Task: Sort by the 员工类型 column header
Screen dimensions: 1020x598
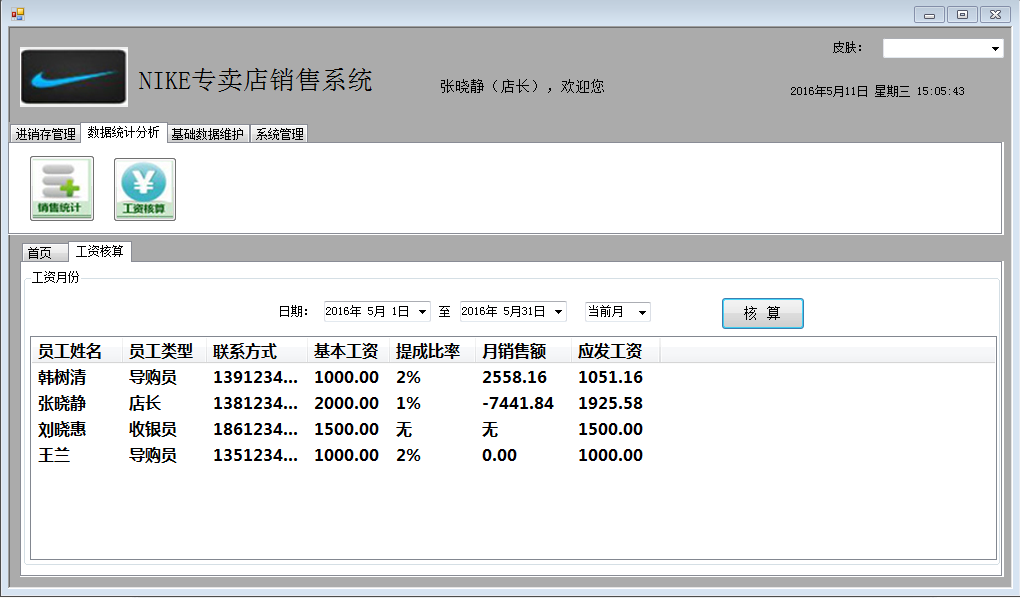Action: (x=165, y=351)
